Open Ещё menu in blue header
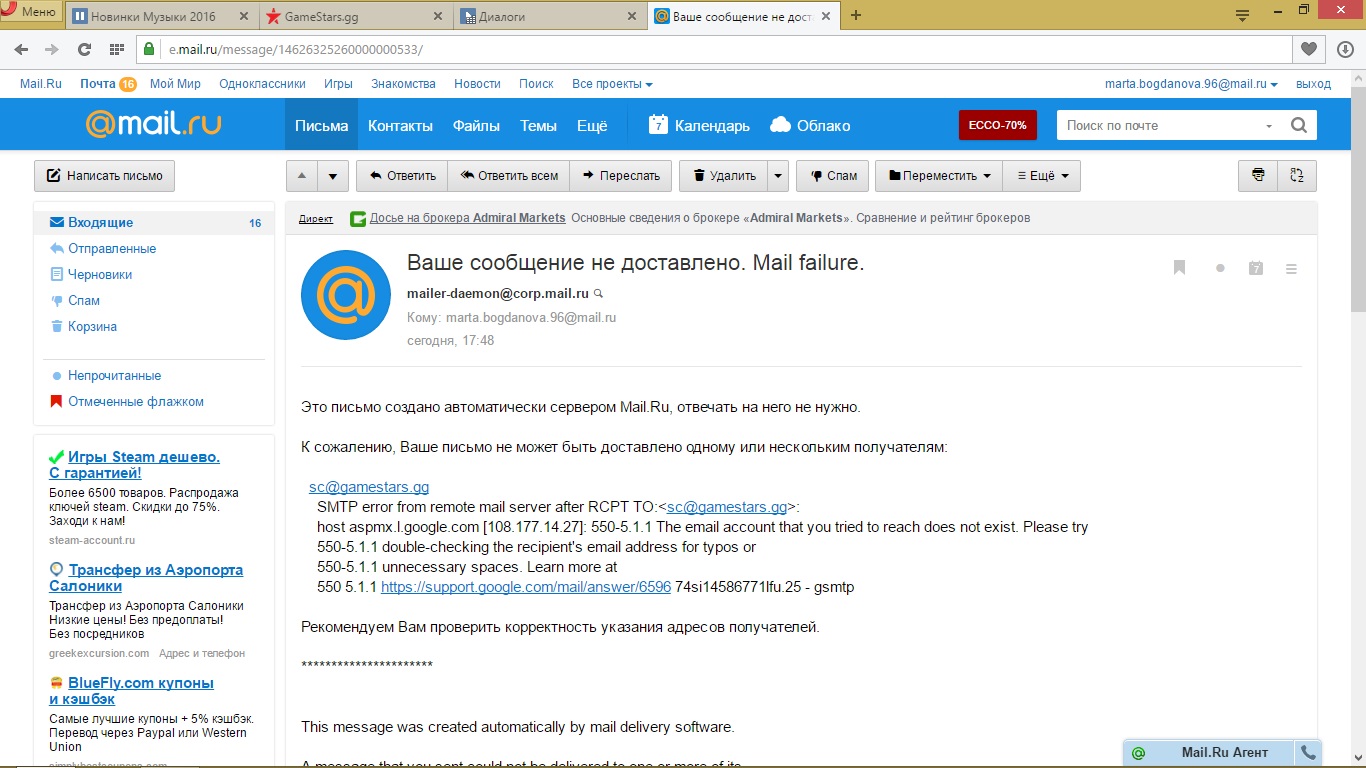 tap(592, 125)
